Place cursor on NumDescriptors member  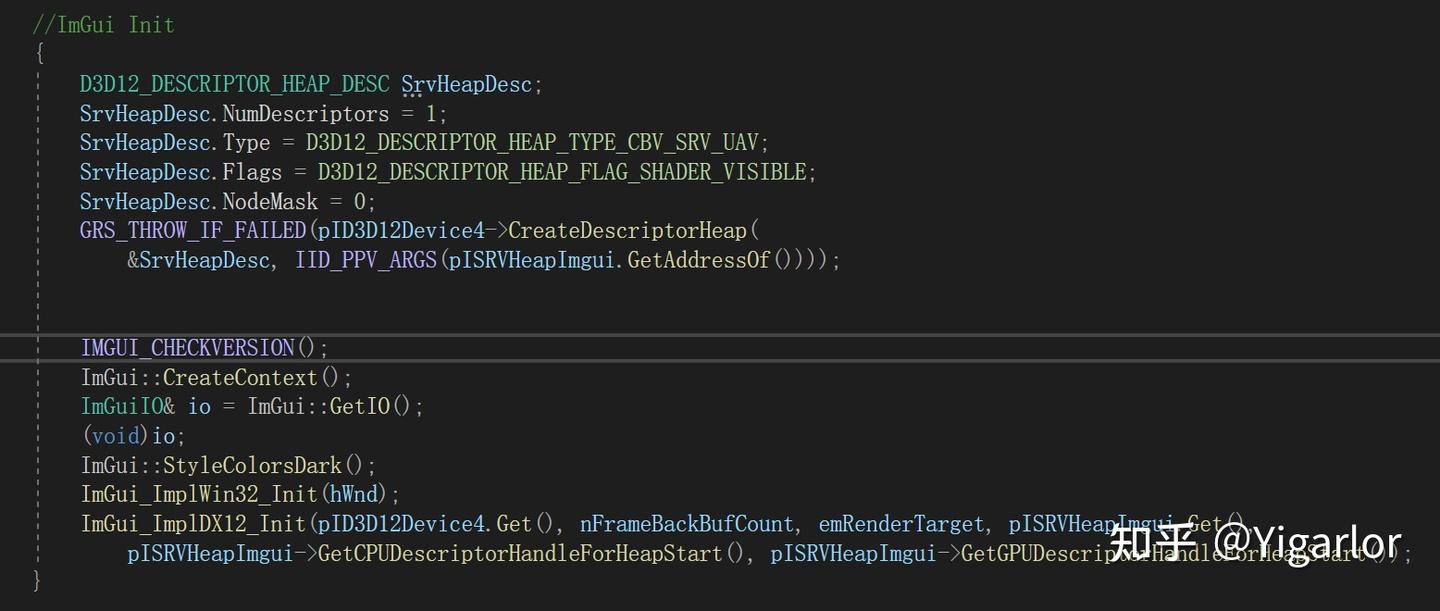pos(305,113)
